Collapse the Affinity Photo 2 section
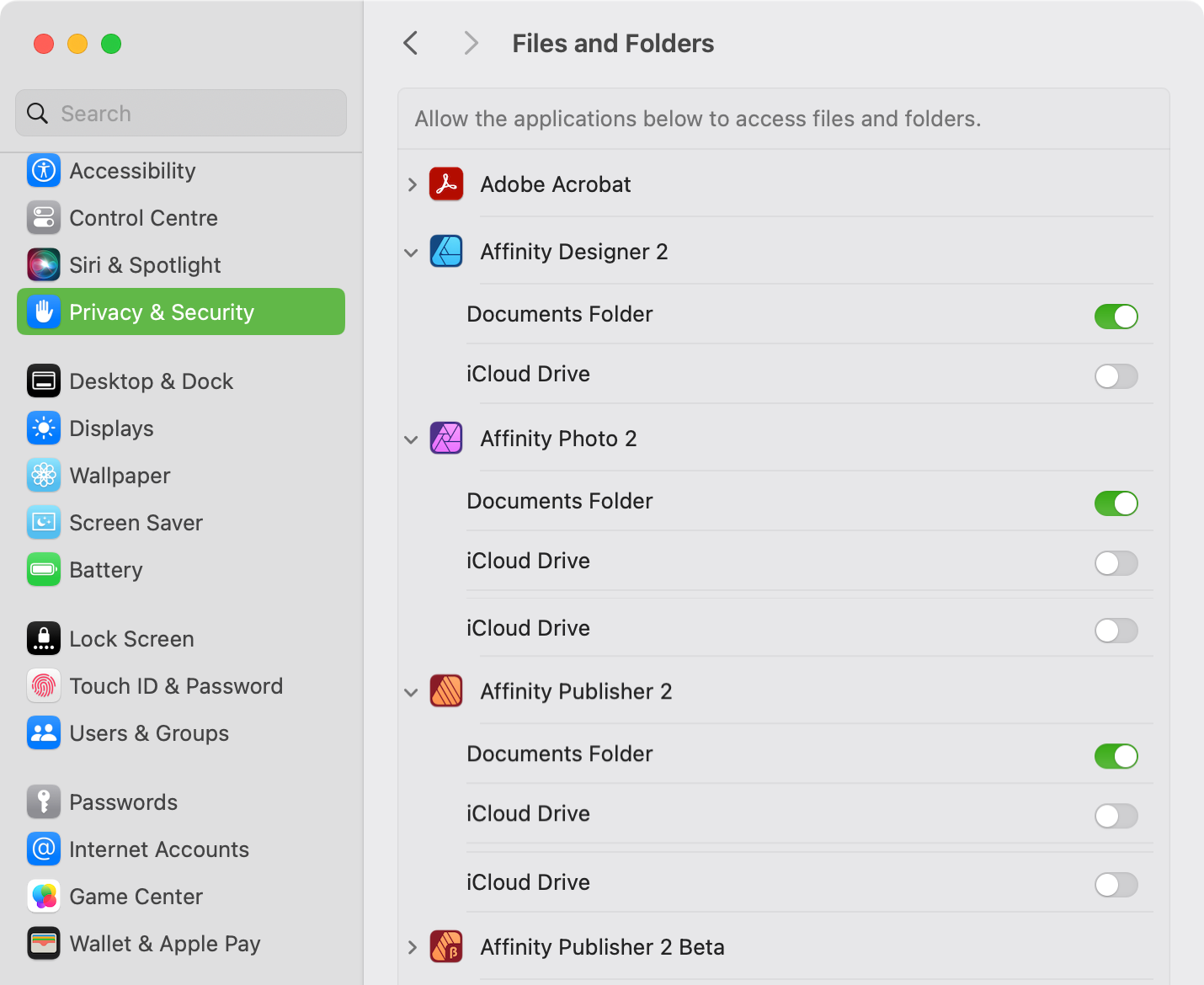The height and width of the screenshot is (985, 1204). 412,439
